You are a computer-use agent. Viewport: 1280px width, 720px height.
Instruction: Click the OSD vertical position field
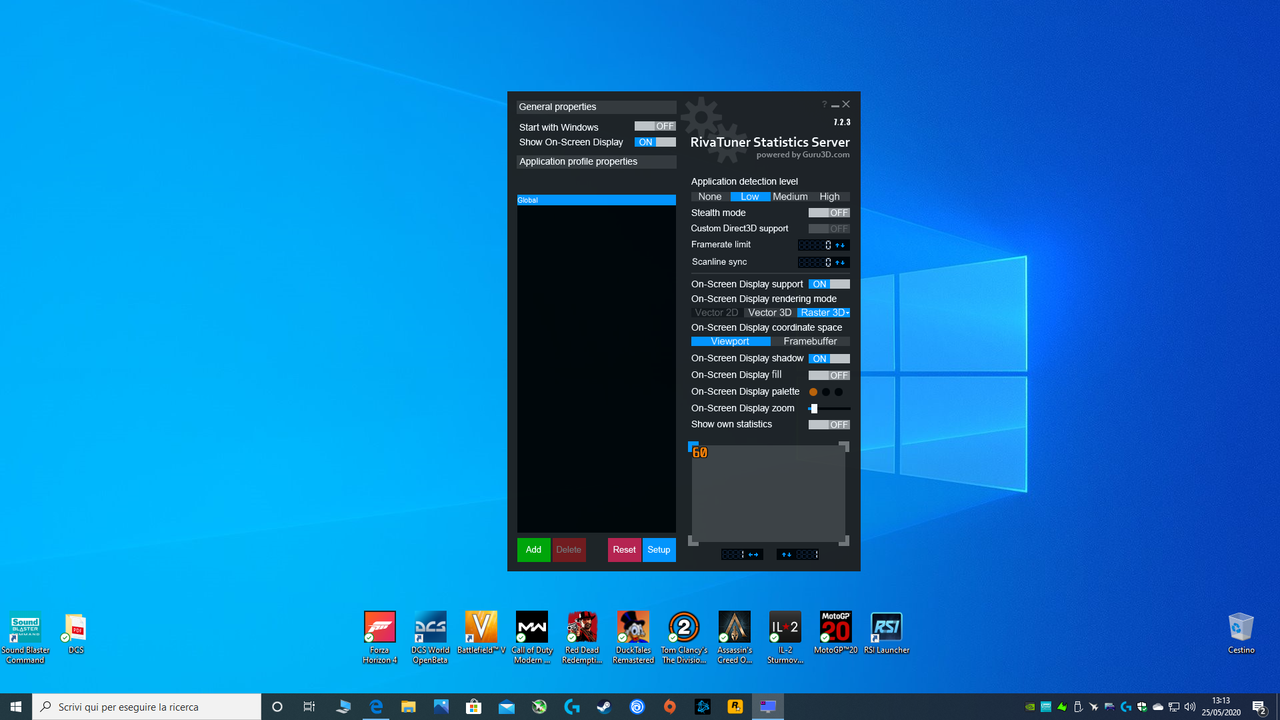pyautogui.click(x=798, y=554)
